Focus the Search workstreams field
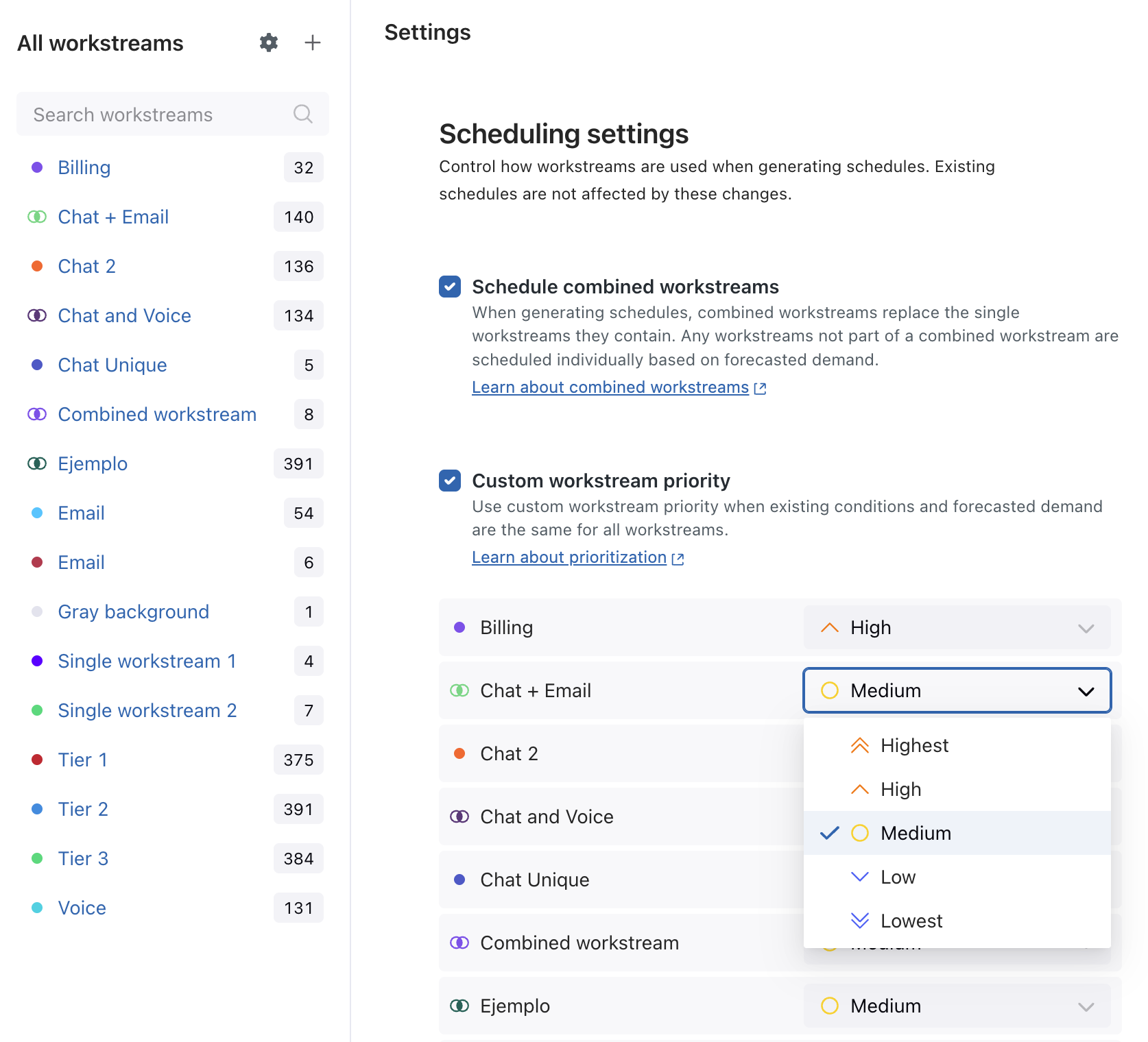The width and height of the screenshot is (1148, 1042). coord(158,114)
